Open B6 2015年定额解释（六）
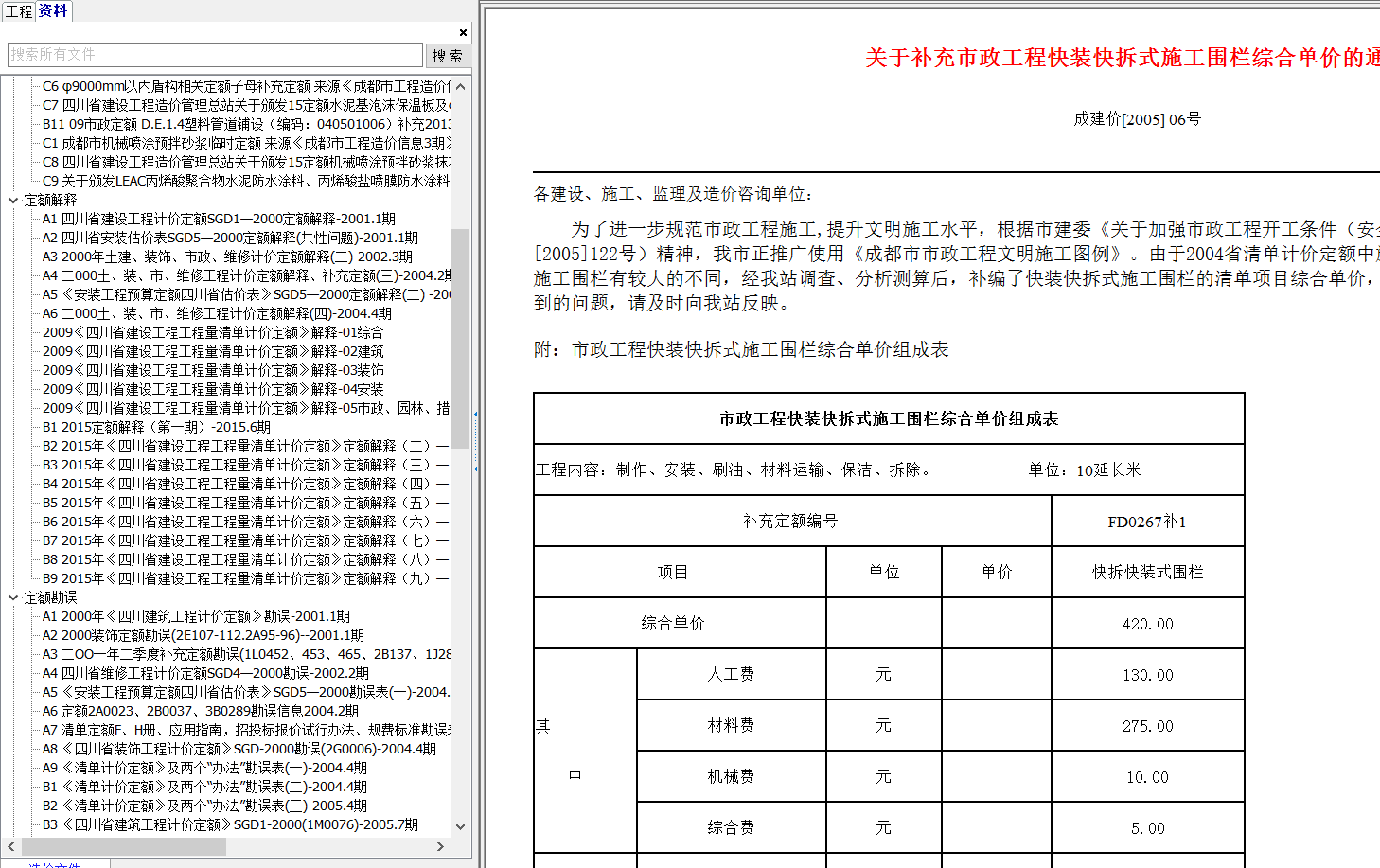Viewport: 1380px width, 868px height. tap(246, 522)
